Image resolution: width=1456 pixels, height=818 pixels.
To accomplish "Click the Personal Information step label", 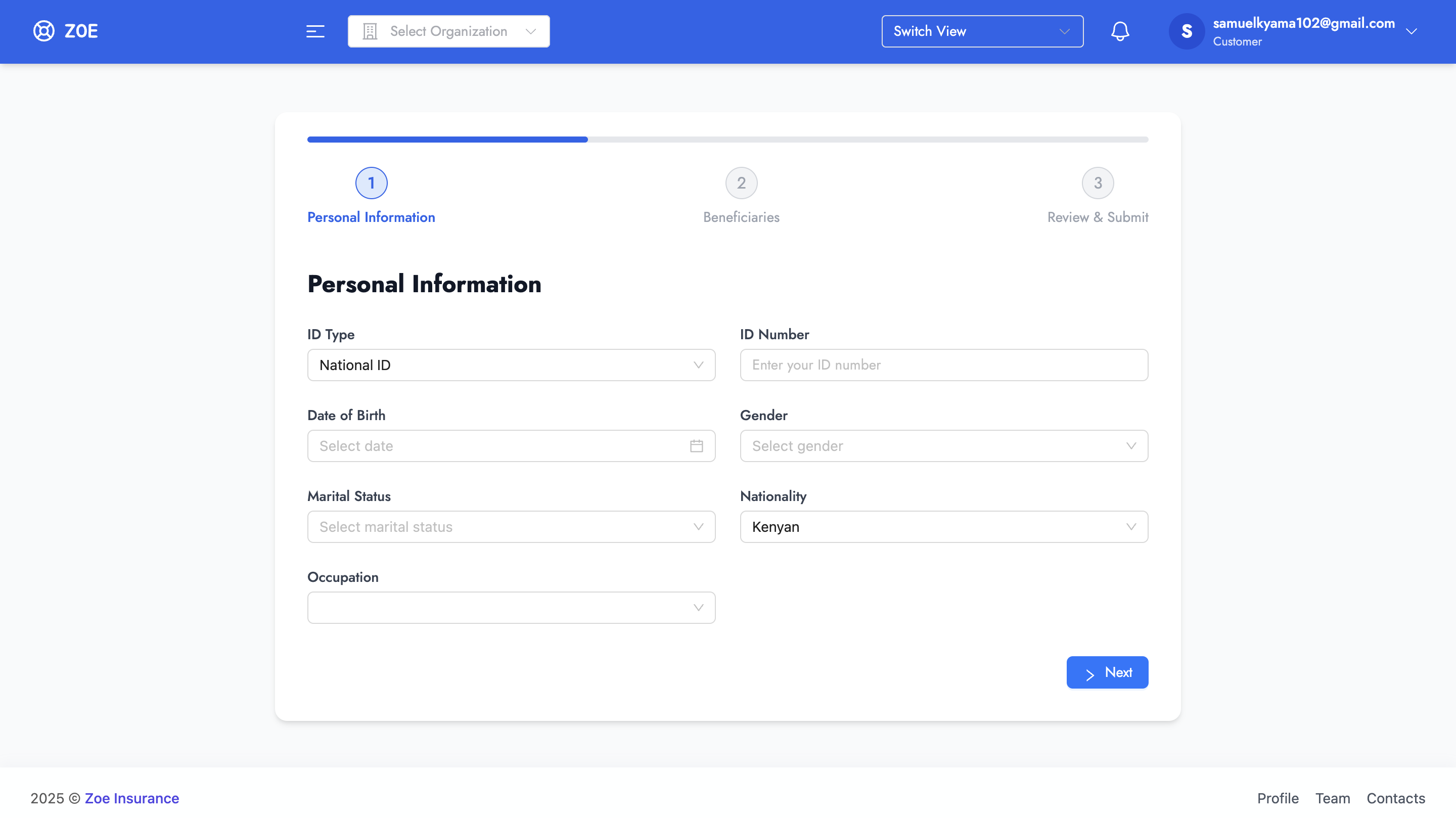I will (x=372, y=217).
